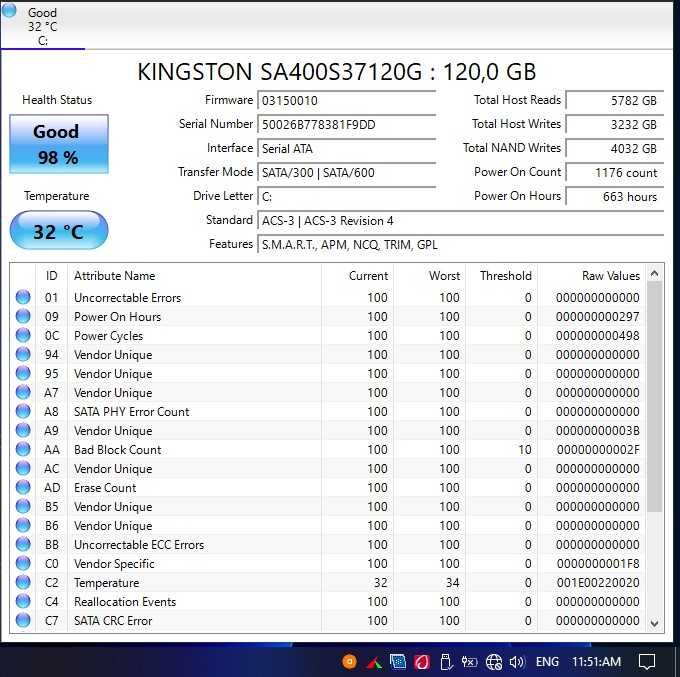Viewport: 680px width, 677px height.
Task: Click status orb for ID B5 row
Action: pos(23,507)
